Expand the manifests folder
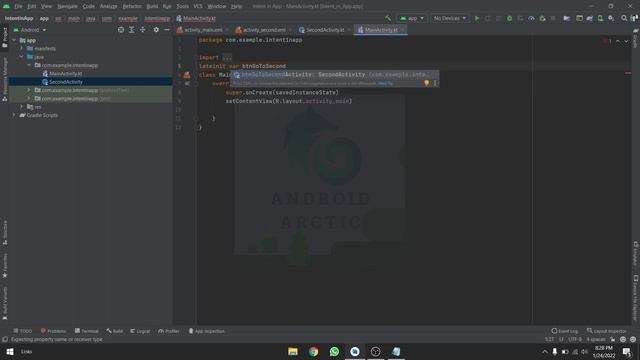640x360 pixels. (x=22, y=49)
